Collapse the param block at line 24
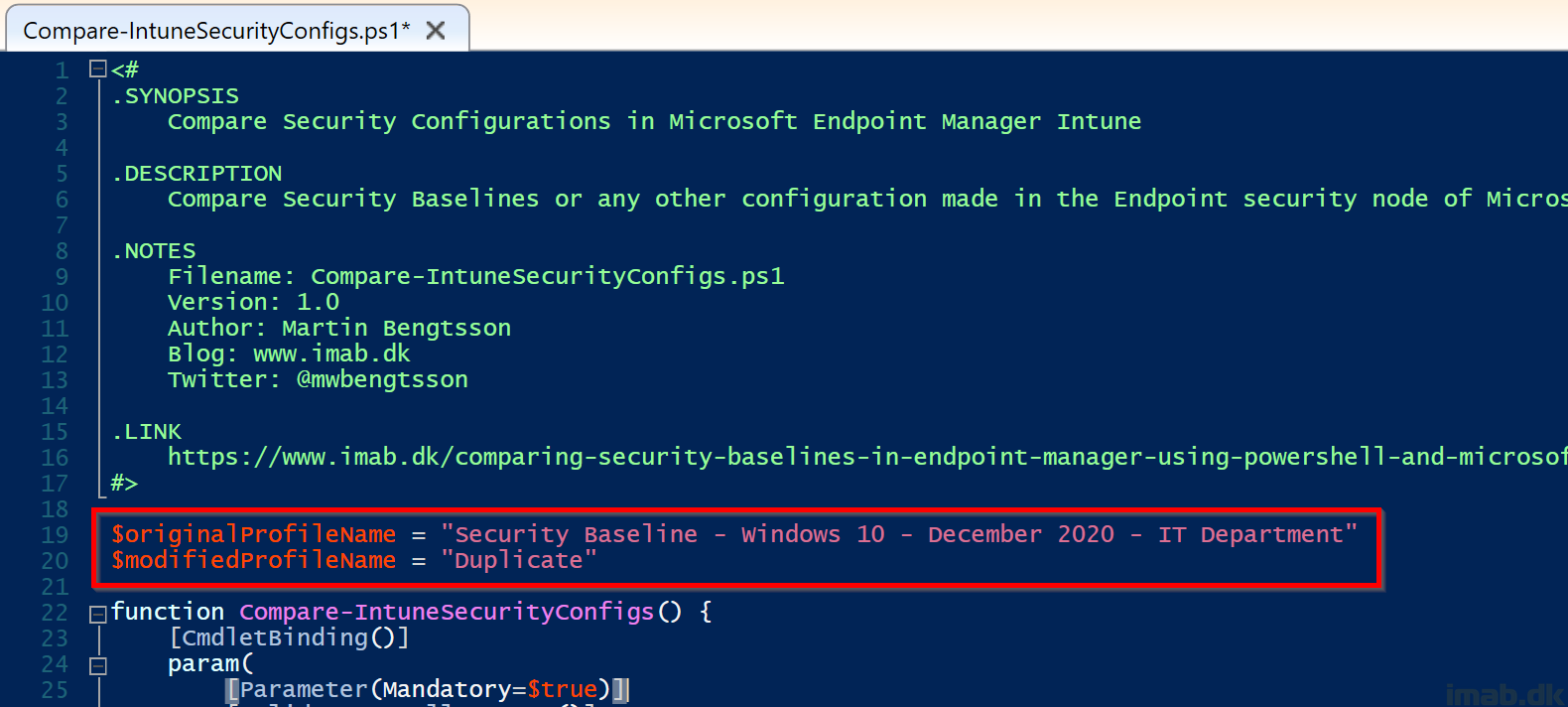1568x707 pixels. pyautogui.click(x=98, y=666)
